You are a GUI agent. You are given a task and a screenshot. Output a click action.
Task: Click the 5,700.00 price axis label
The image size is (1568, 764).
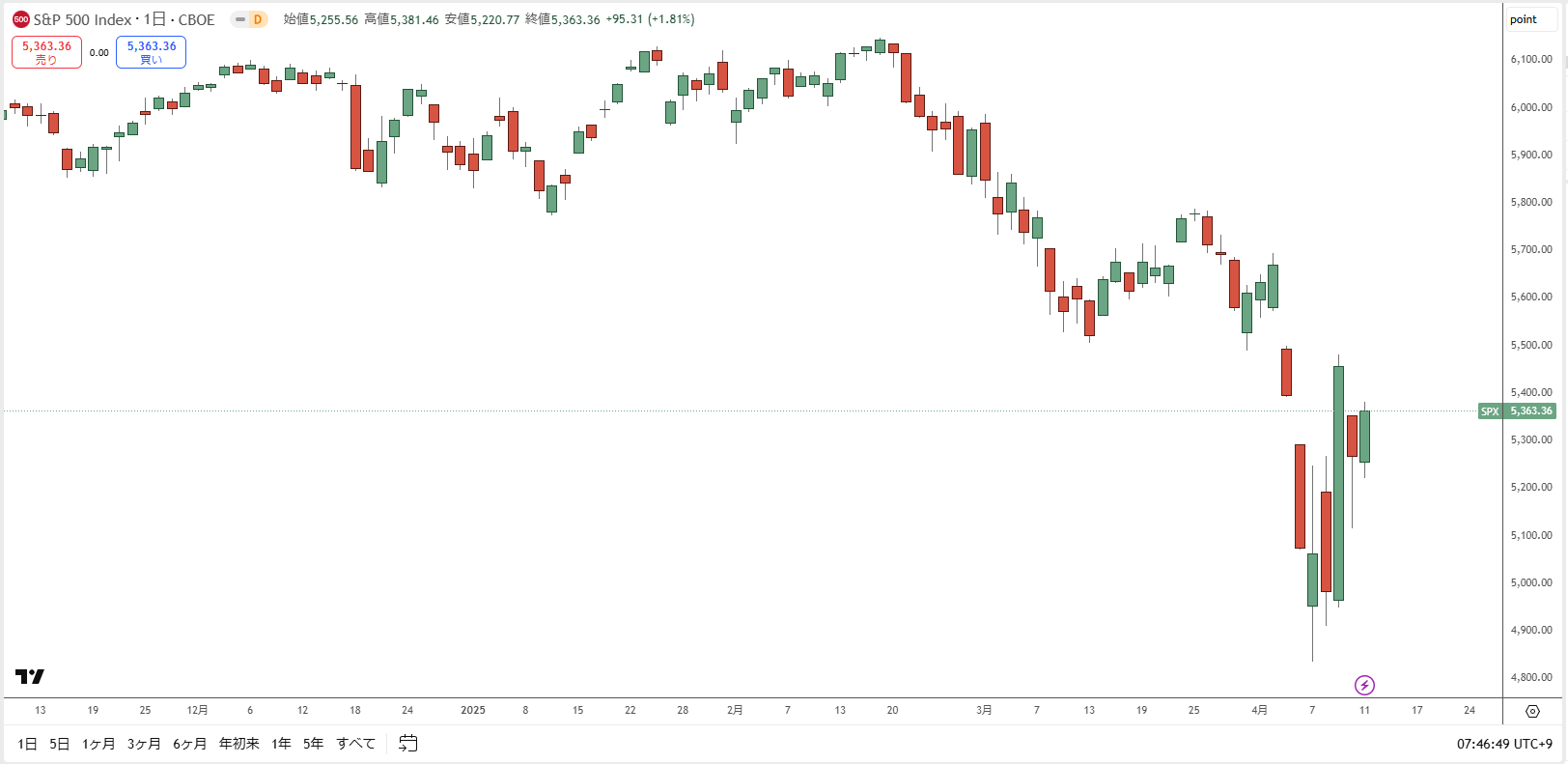pos(1531,249)
